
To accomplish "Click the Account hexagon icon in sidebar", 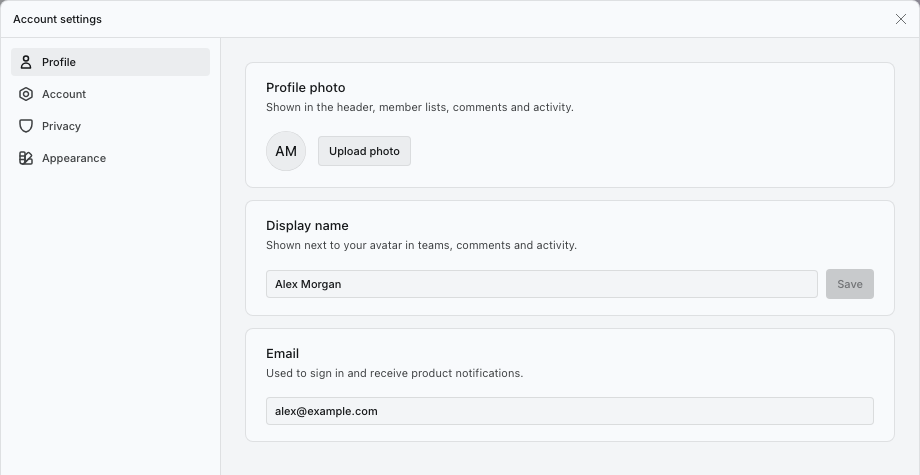I will coord(26,94).
